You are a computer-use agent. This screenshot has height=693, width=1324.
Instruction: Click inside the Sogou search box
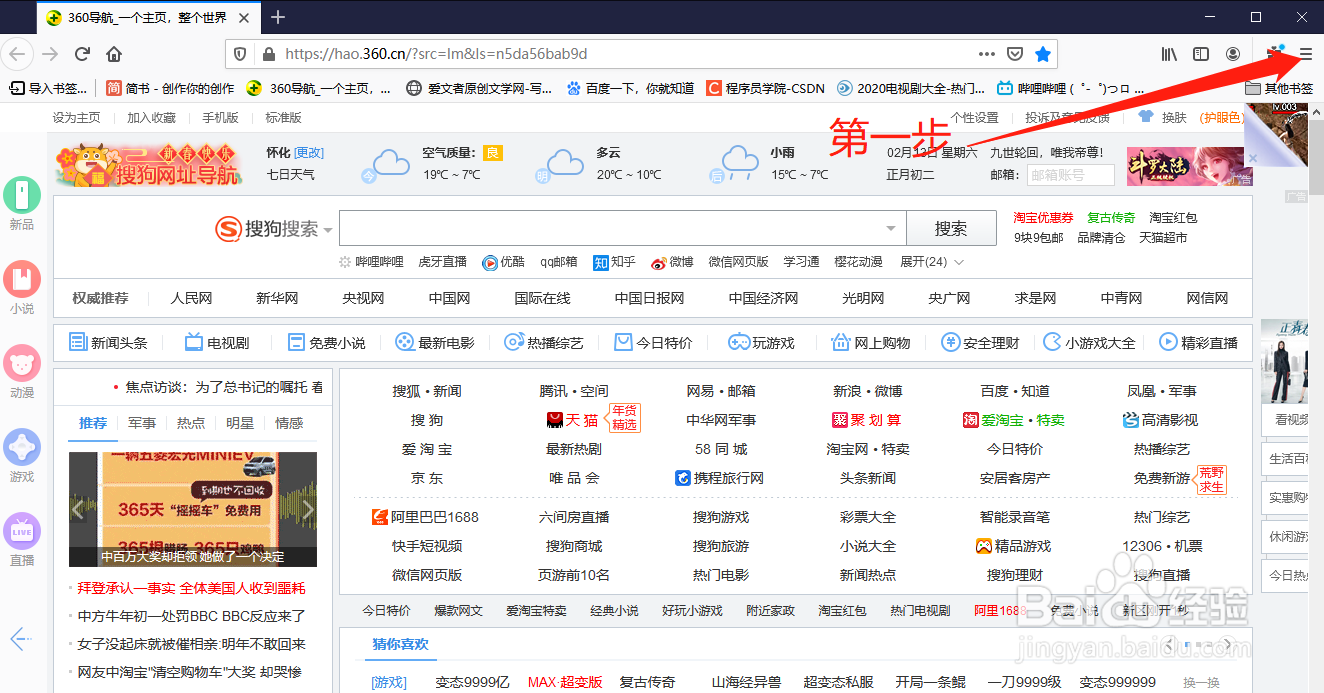(x=623, y=228)
